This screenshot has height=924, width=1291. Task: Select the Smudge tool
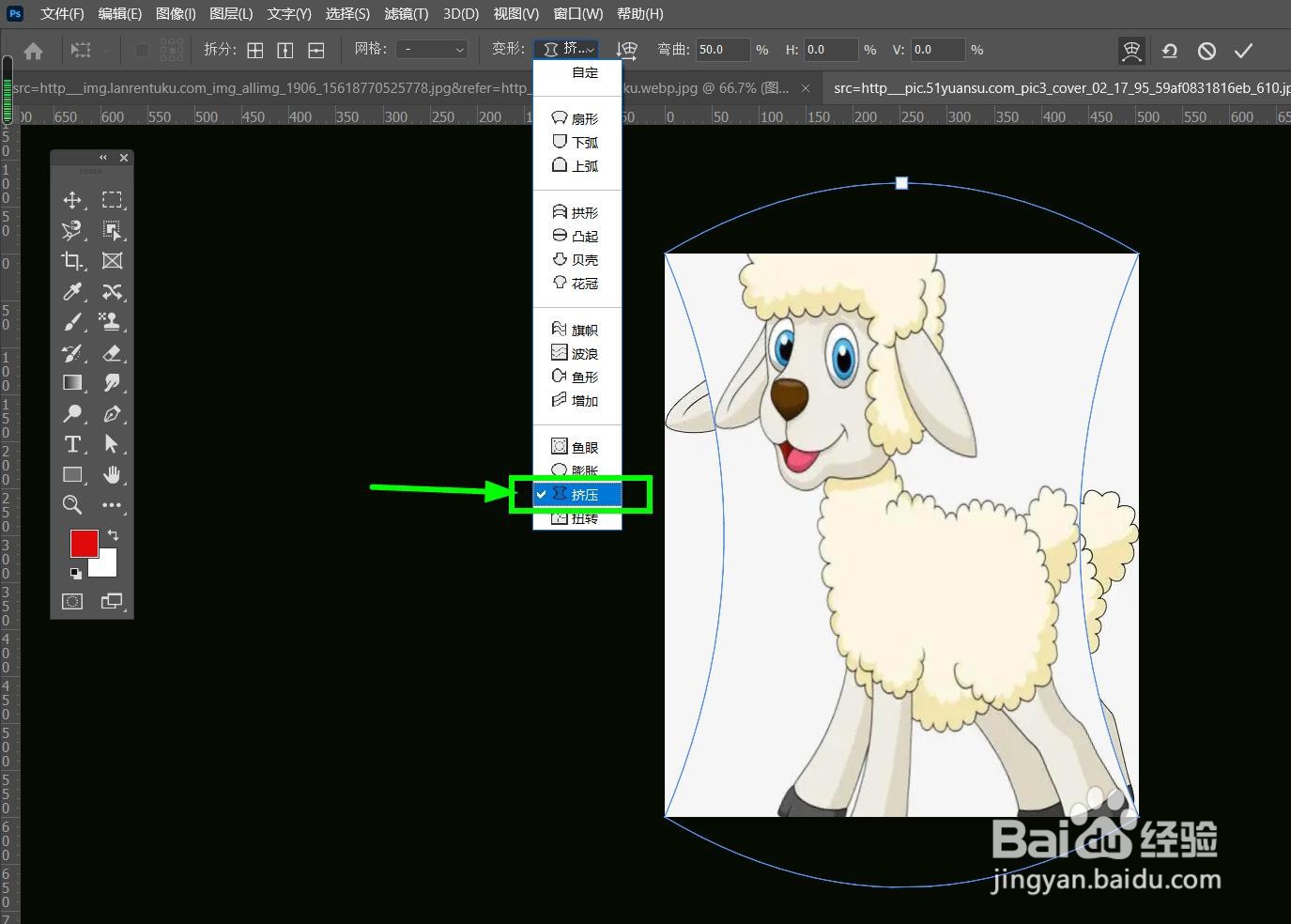coord(113,383)
